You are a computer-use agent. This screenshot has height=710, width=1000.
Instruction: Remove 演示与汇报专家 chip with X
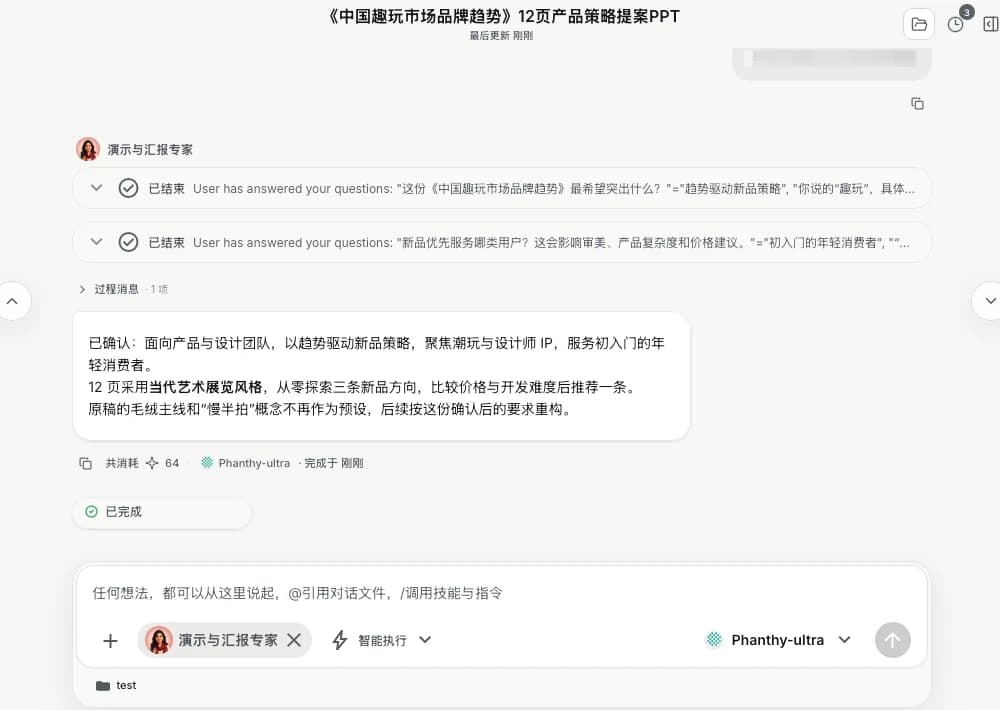(x=294, y=640)
